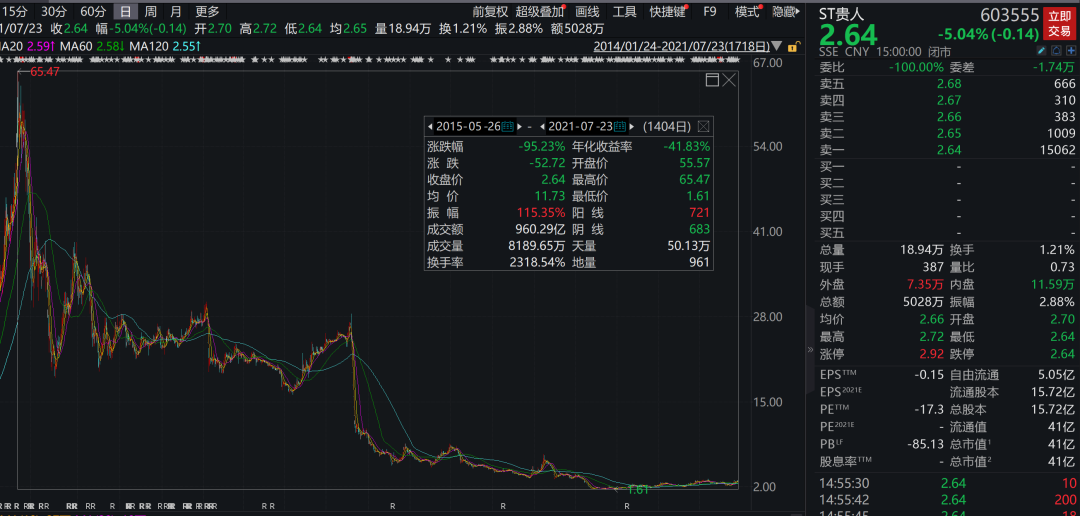Collapse the right quote panel

point(809,350)
